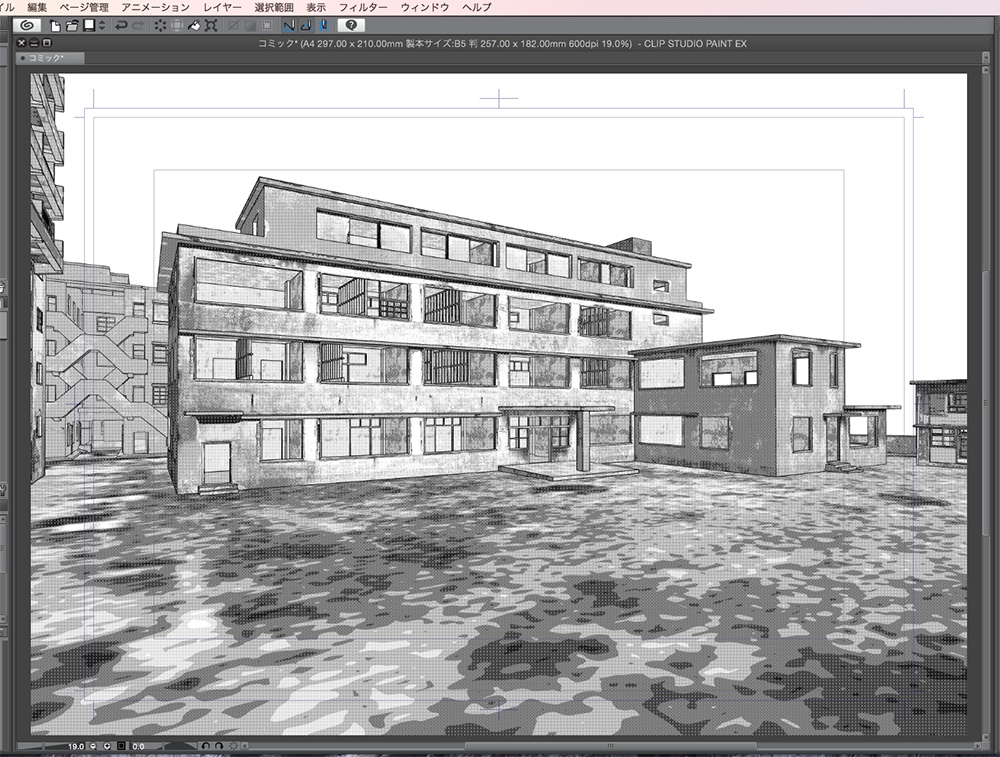Screen dimensions: 1000x757
Task: Open the ページ管理 menu
Action: (x=84, y=7)
